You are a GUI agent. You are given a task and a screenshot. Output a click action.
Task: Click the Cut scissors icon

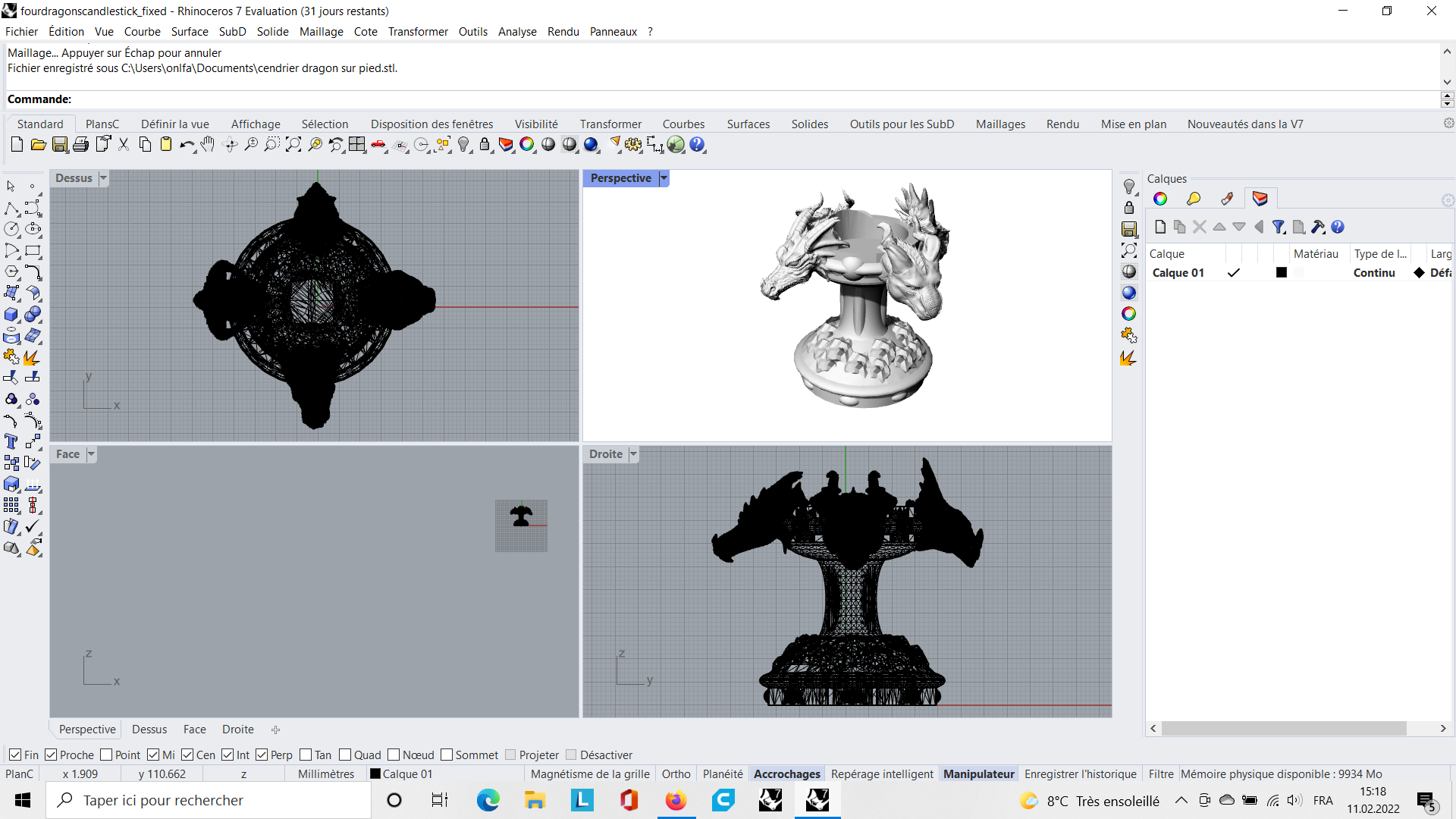(124, 145)
